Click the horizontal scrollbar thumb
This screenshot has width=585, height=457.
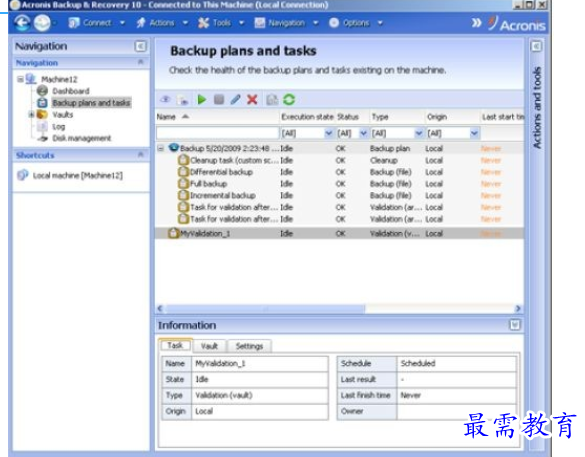(266, 309)
